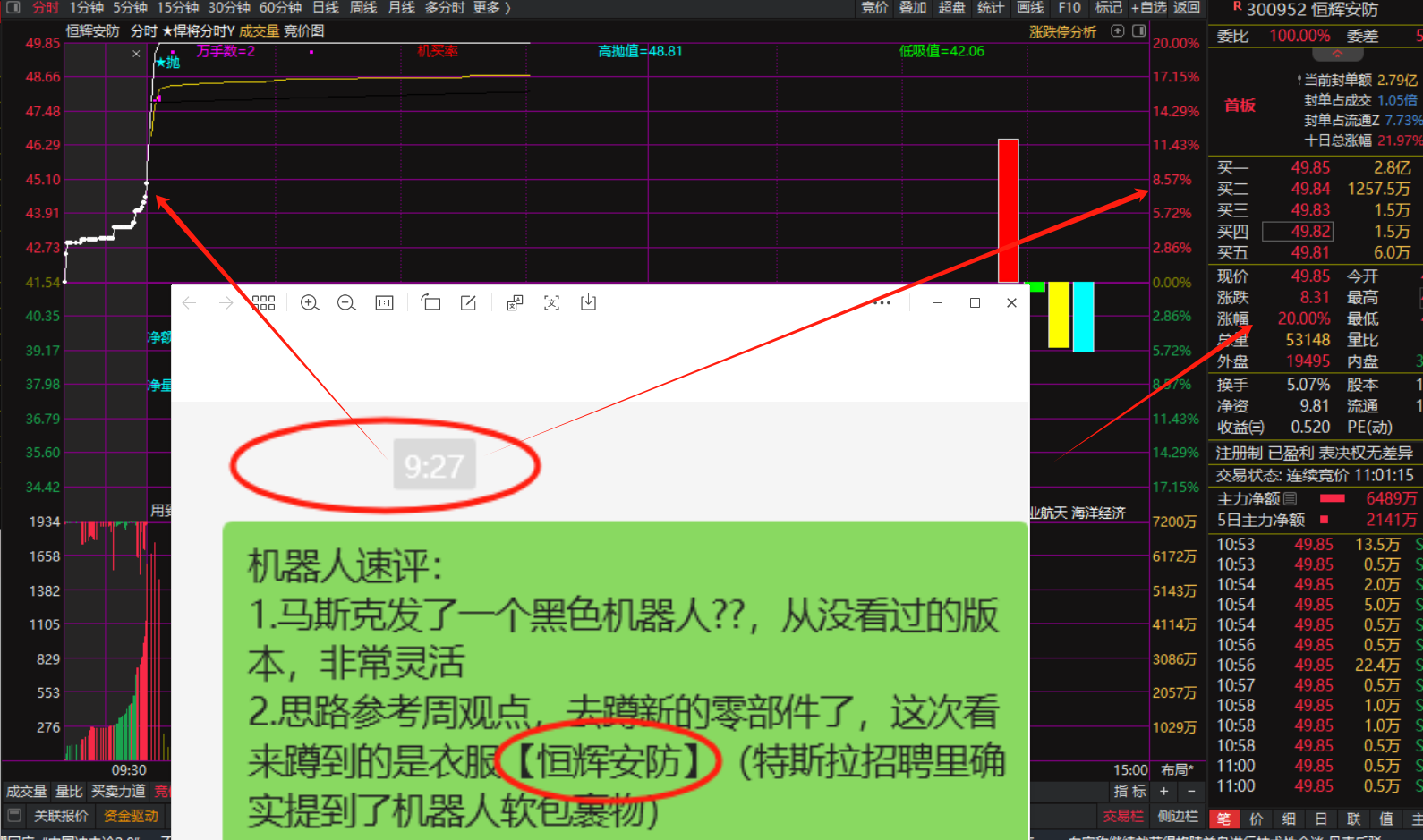Rotate the image in the viewer

coord(430,302)
